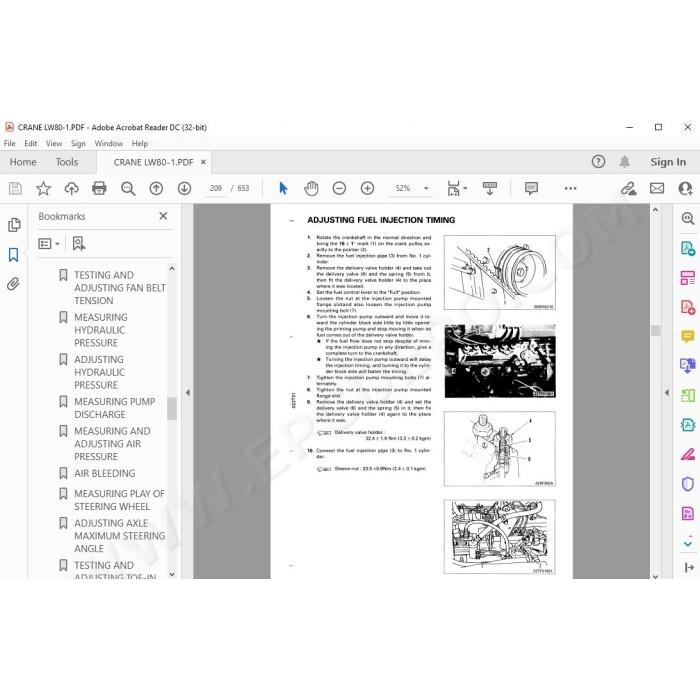This screenshot has height=700, width=700.
Task: Click the bookmarks scrollbar thumb
Action: click(172, 408)
